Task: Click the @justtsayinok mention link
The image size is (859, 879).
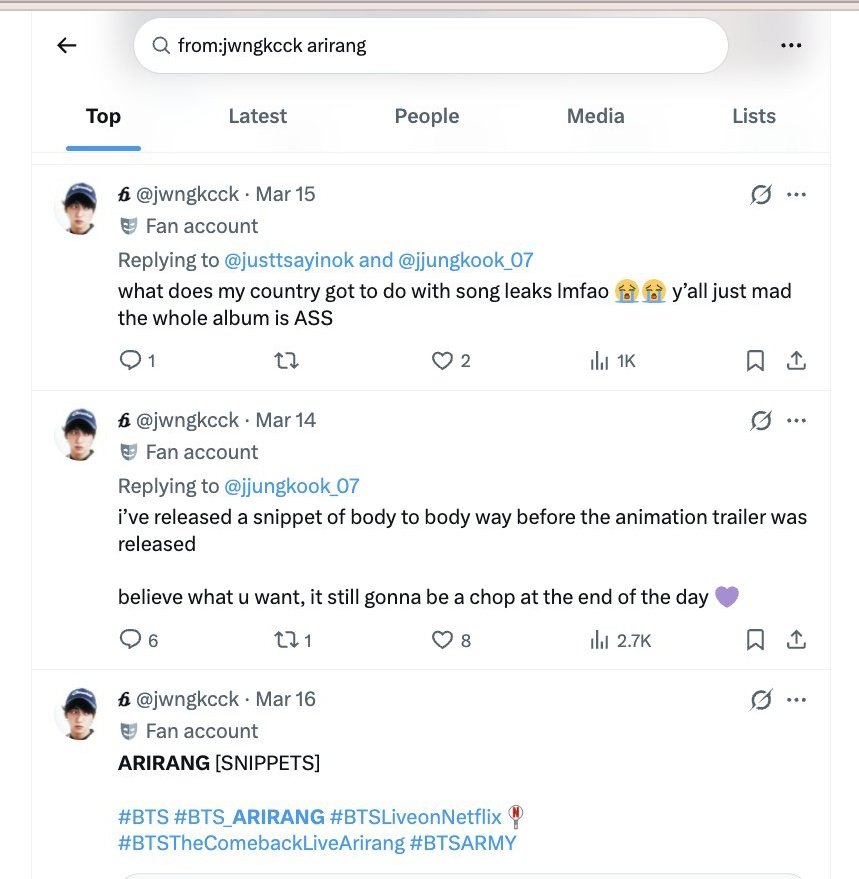Action: click(x=288, y=260)
